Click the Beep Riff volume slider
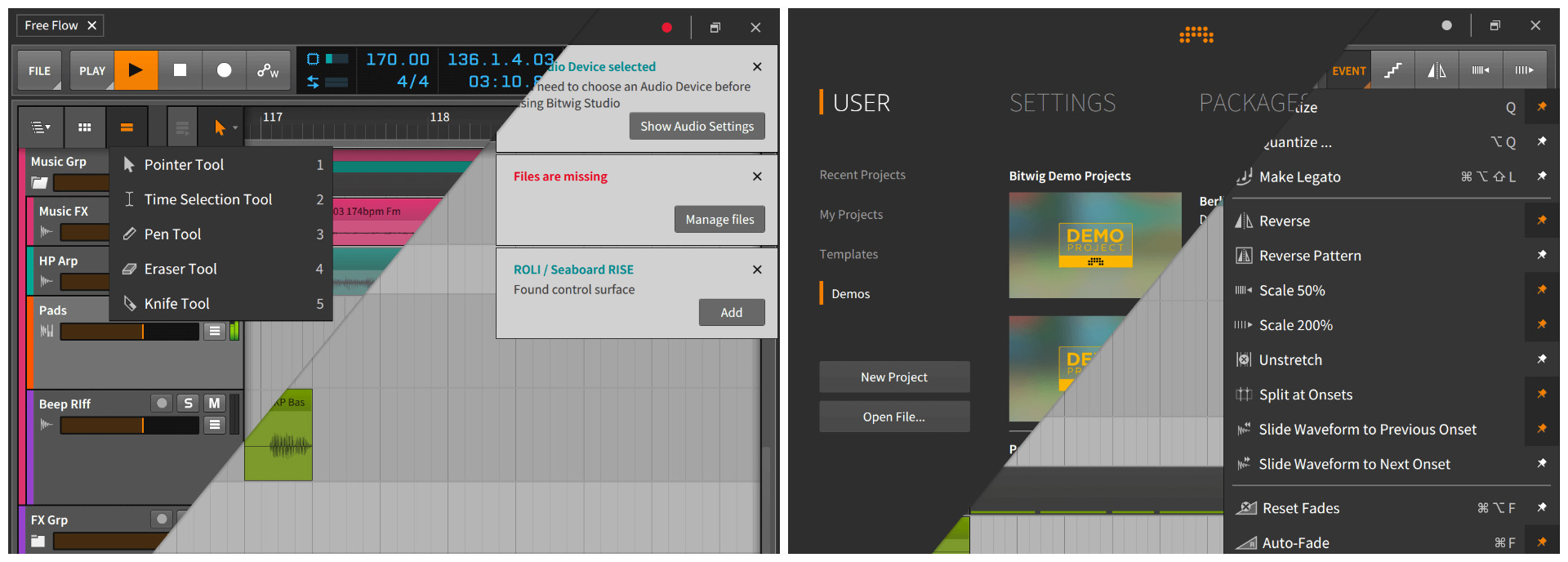Image resolution: width=1568 pixels, height=562 pixels. tap(129, 425)
